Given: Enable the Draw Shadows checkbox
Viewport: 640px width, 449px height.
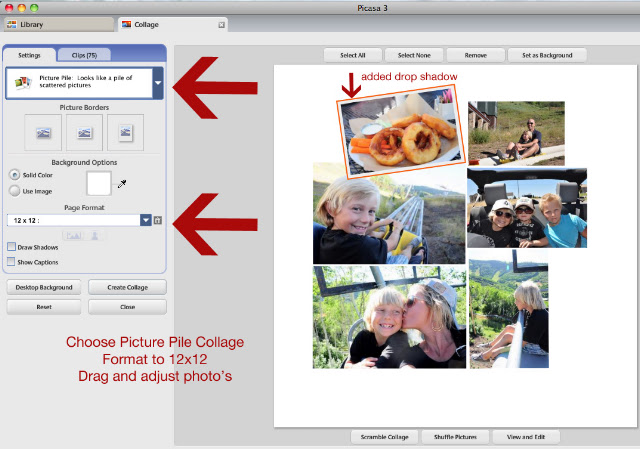Looking at the screenshot, I should [x=11, y=247].
